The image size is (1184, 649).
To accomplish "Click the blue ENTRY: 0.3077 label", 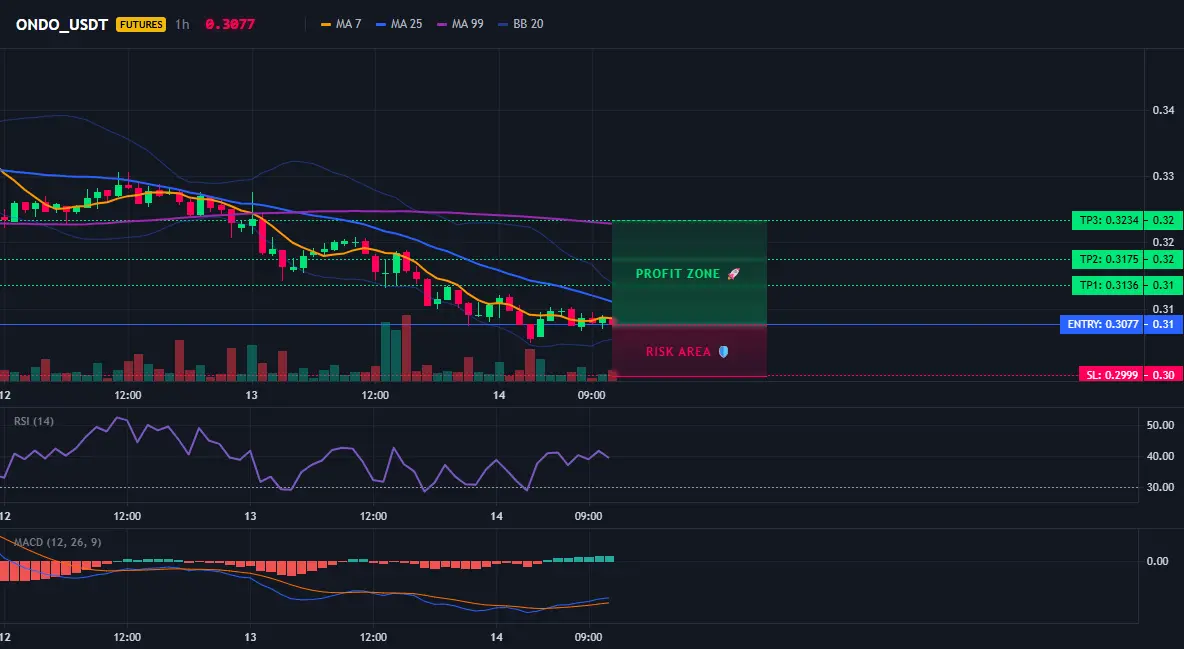I will coord(1101,325).
